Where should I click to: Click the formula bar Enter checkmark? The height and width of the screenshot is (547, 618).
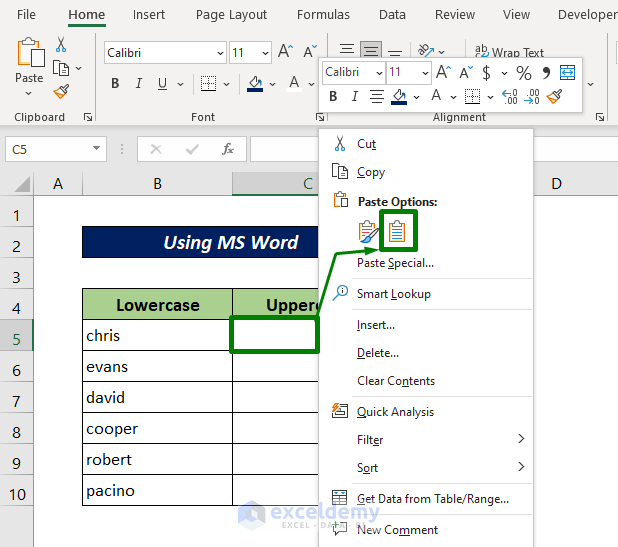(192, 149)
